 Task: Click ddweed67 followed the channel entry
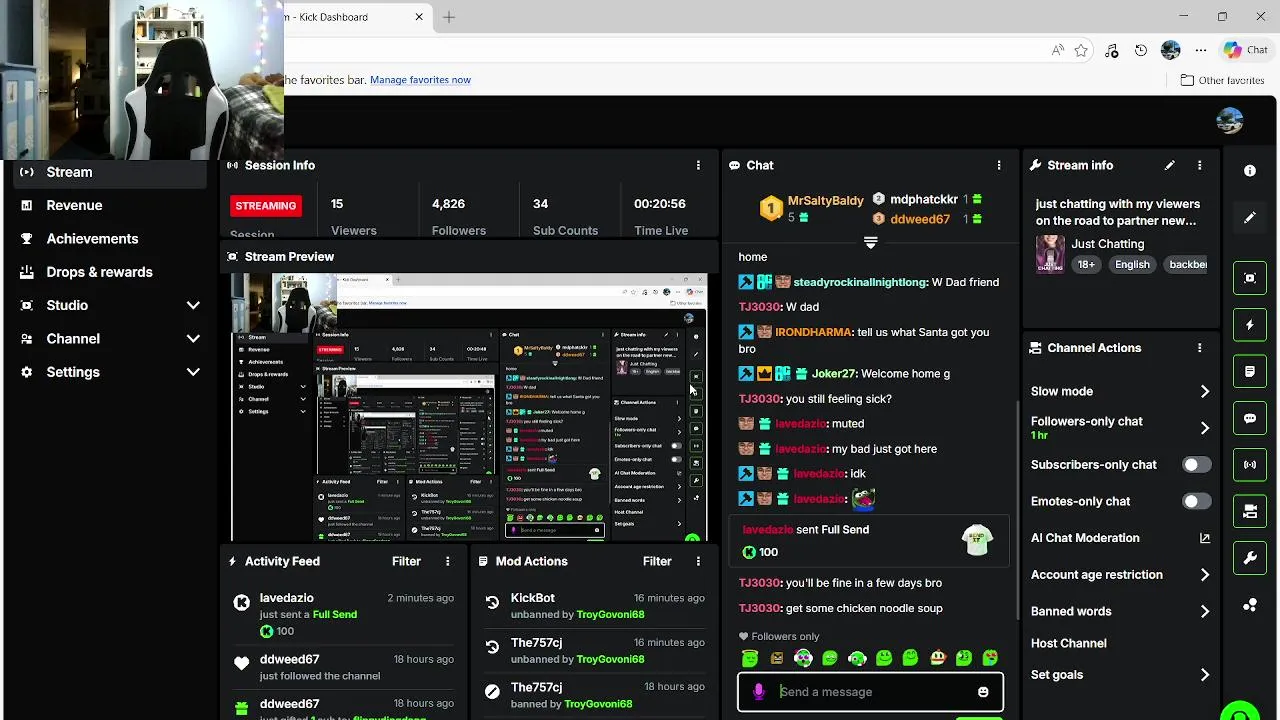pyautogui.click(x=345, y=667)
